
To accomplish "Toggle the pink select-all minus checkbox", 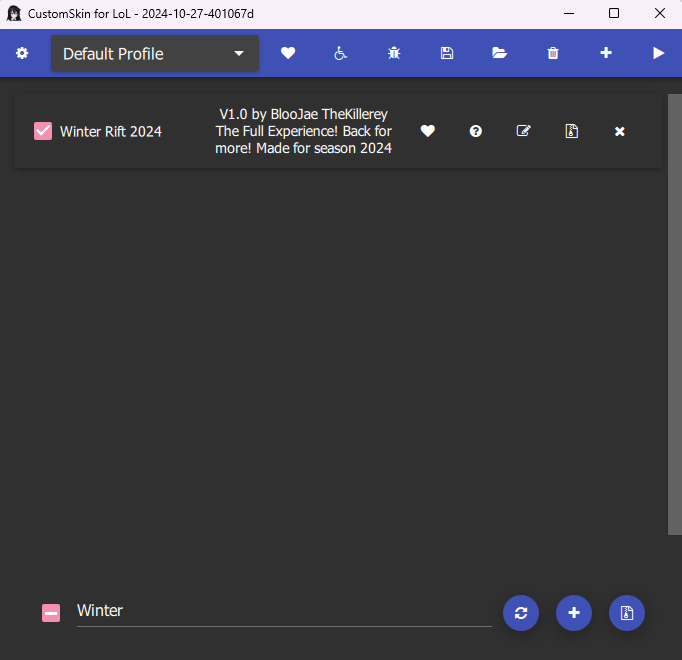I will pos(51,613).
